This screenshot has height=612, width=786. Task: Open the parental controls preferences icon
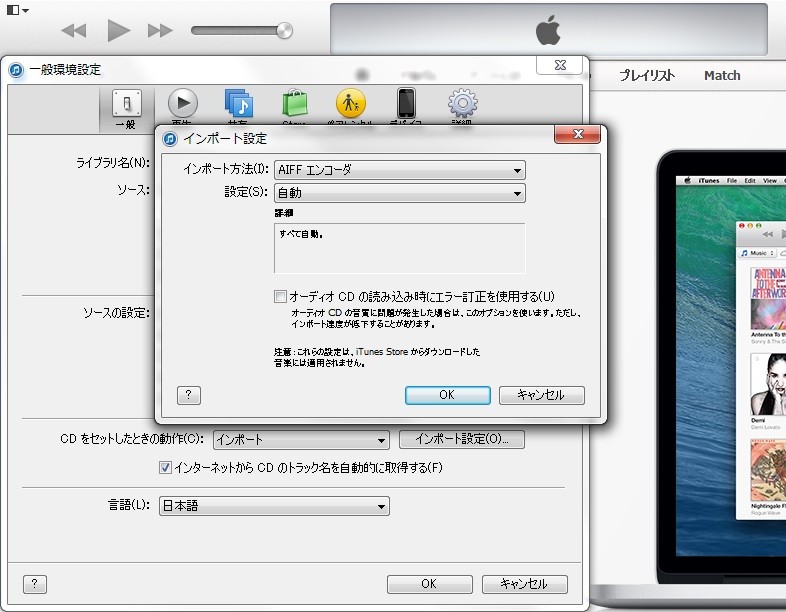[350, 103]
